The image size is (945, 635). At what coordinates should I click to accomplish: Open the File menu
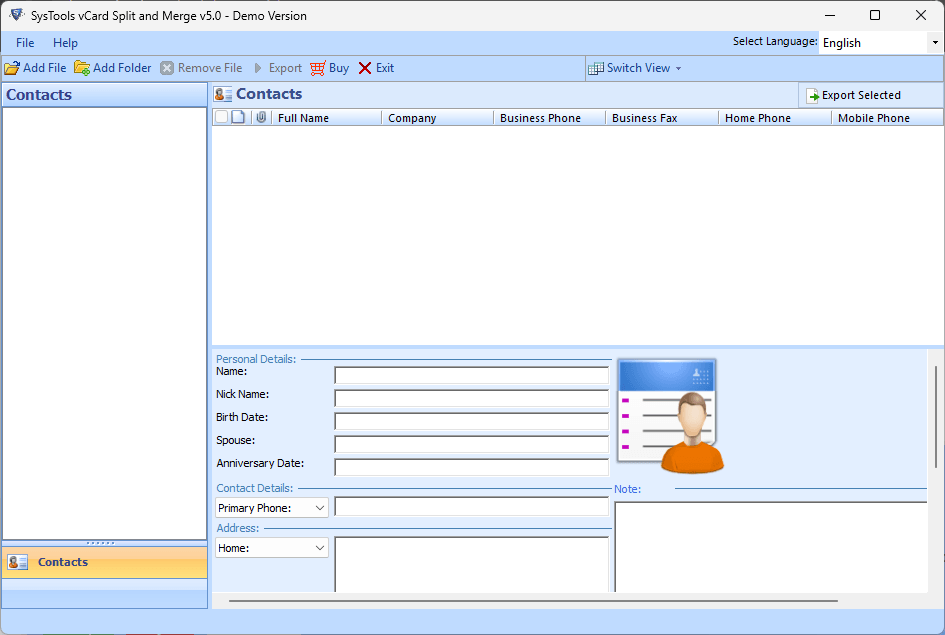click(25, 43)
